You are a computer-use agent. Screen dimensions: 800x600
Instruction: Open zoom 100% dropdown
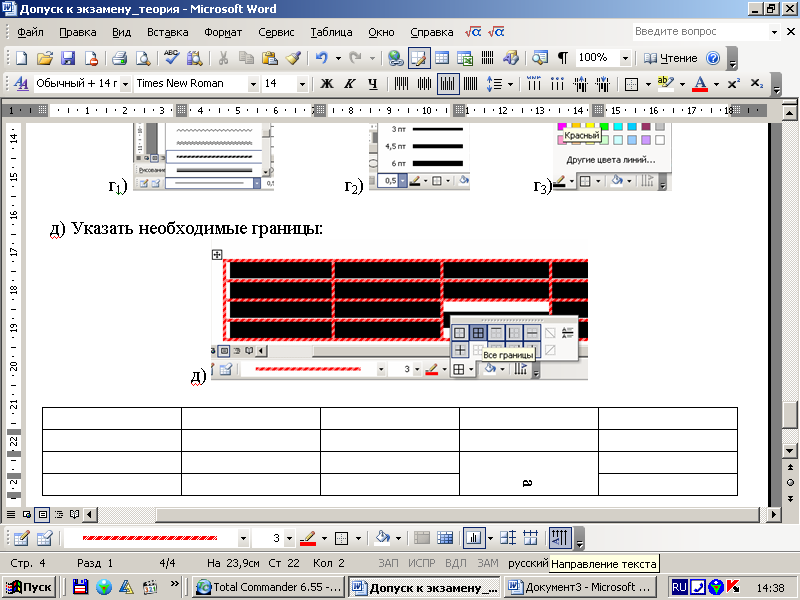(625, 59)
